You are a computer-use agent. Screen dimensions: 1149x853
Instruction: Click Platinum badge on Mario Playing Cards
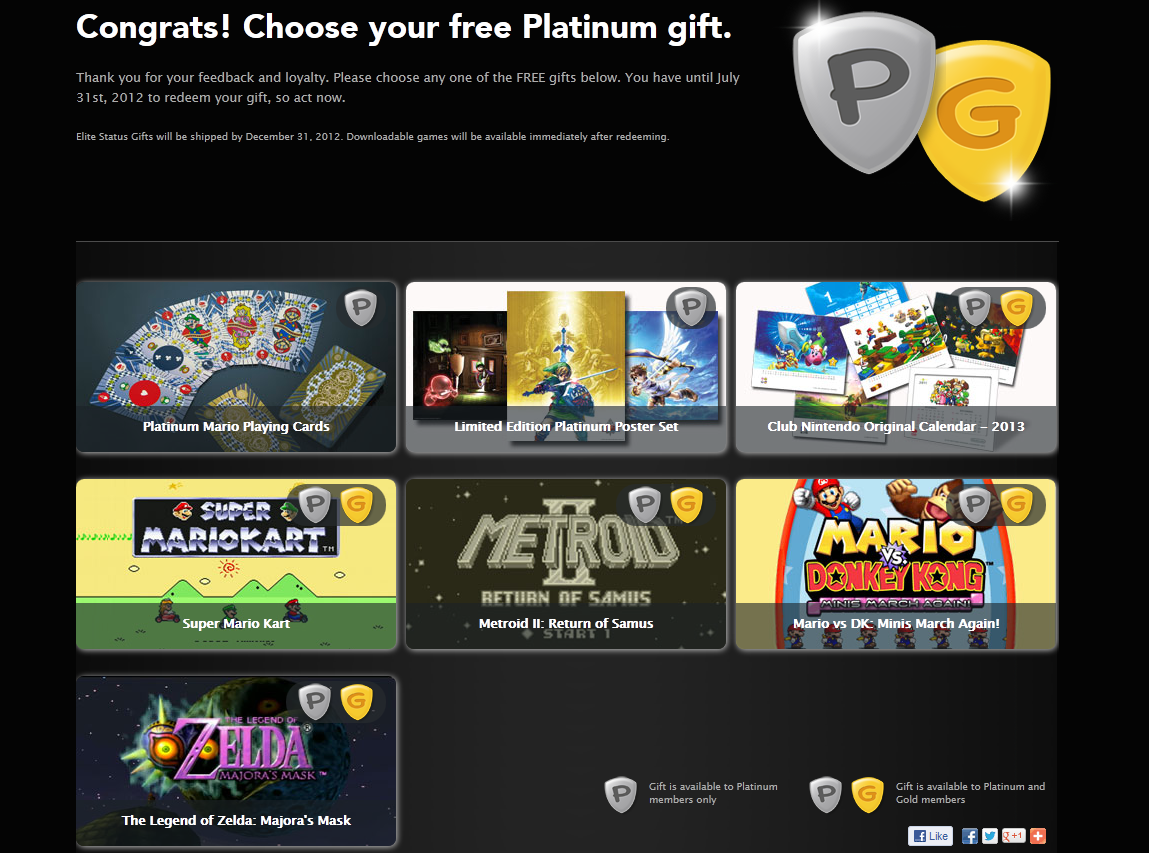(361, 308)
